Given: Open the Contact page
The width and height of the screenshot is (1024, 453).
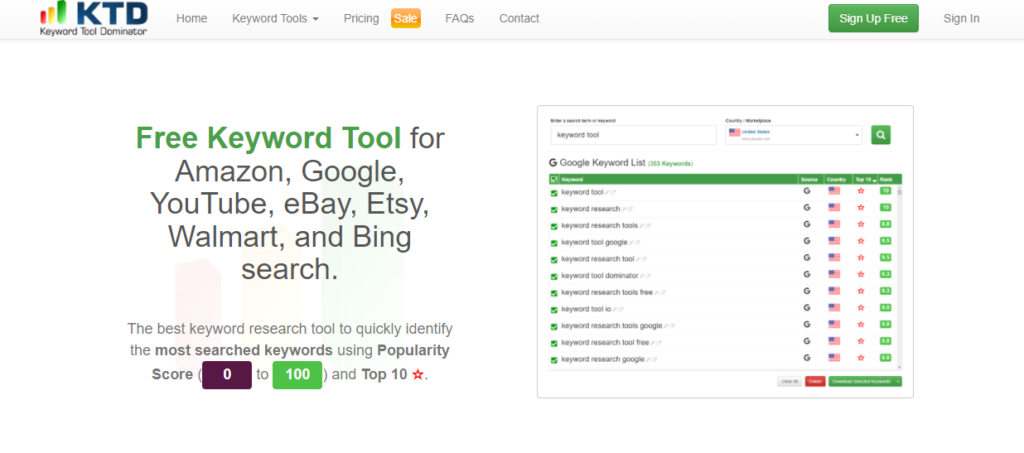Looking at the screenshot, I should 519,18.
